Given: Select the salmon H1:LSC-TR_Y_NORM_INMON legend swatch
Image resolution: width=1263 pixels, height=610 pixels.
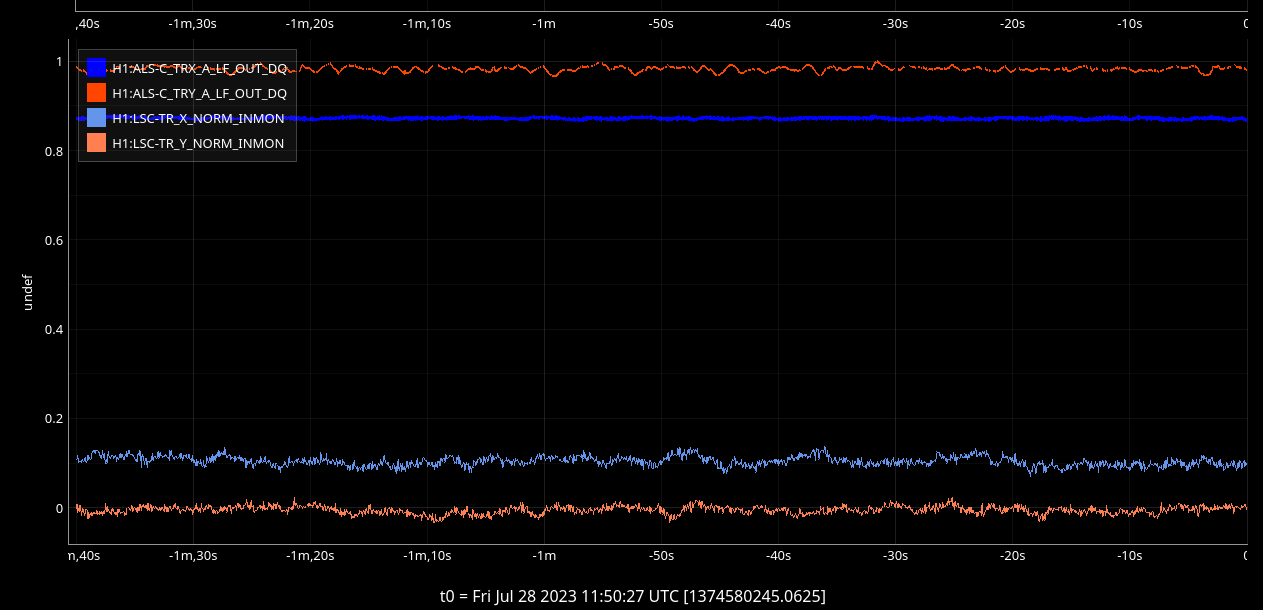Looking at the screenshot, I should [97, 143].
